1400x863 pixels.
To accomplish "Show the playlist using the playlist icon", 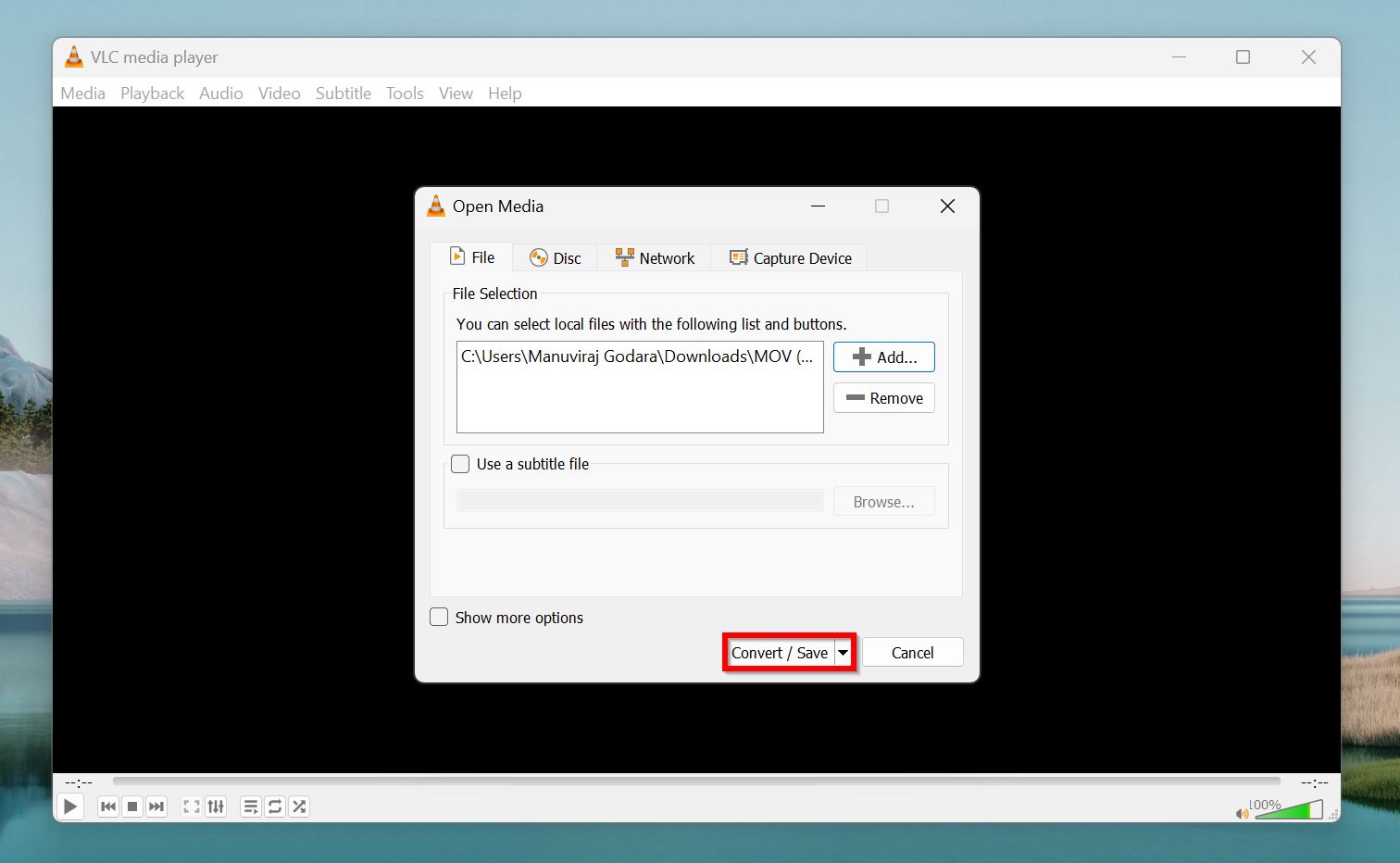I will coord(250,807).
